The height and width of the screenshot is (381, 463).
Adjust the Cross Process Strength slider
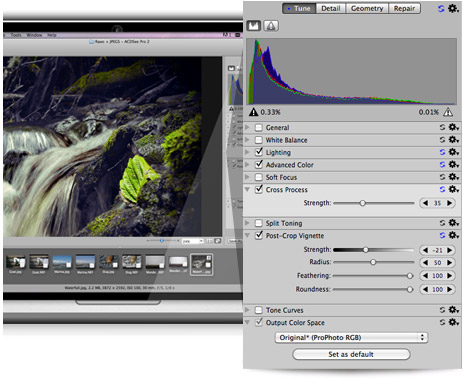[x=363, y=203]
